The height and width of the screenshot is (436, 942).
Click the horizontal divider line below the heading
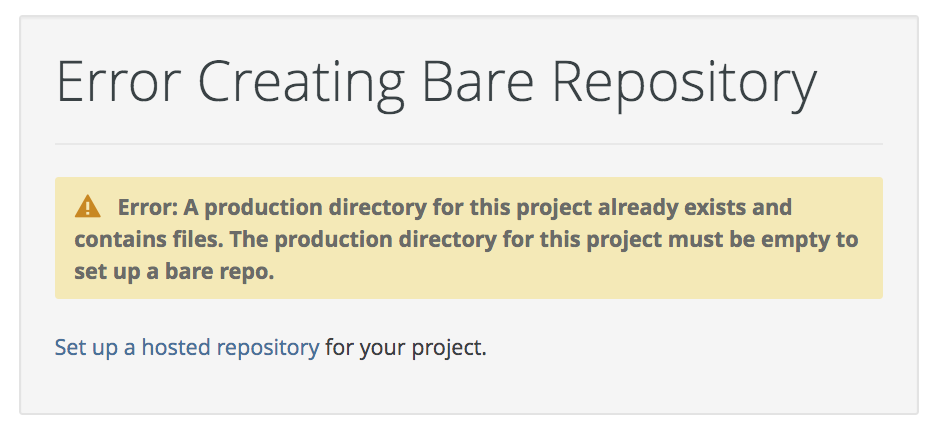469,144
